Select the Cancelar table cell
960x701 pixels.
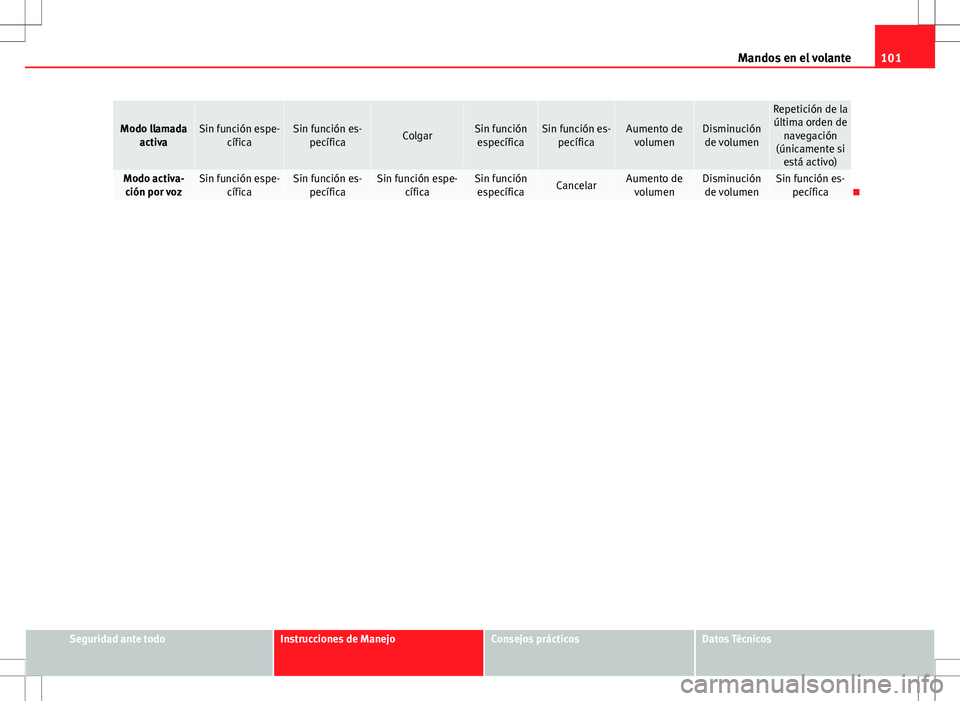coord(576,185)
